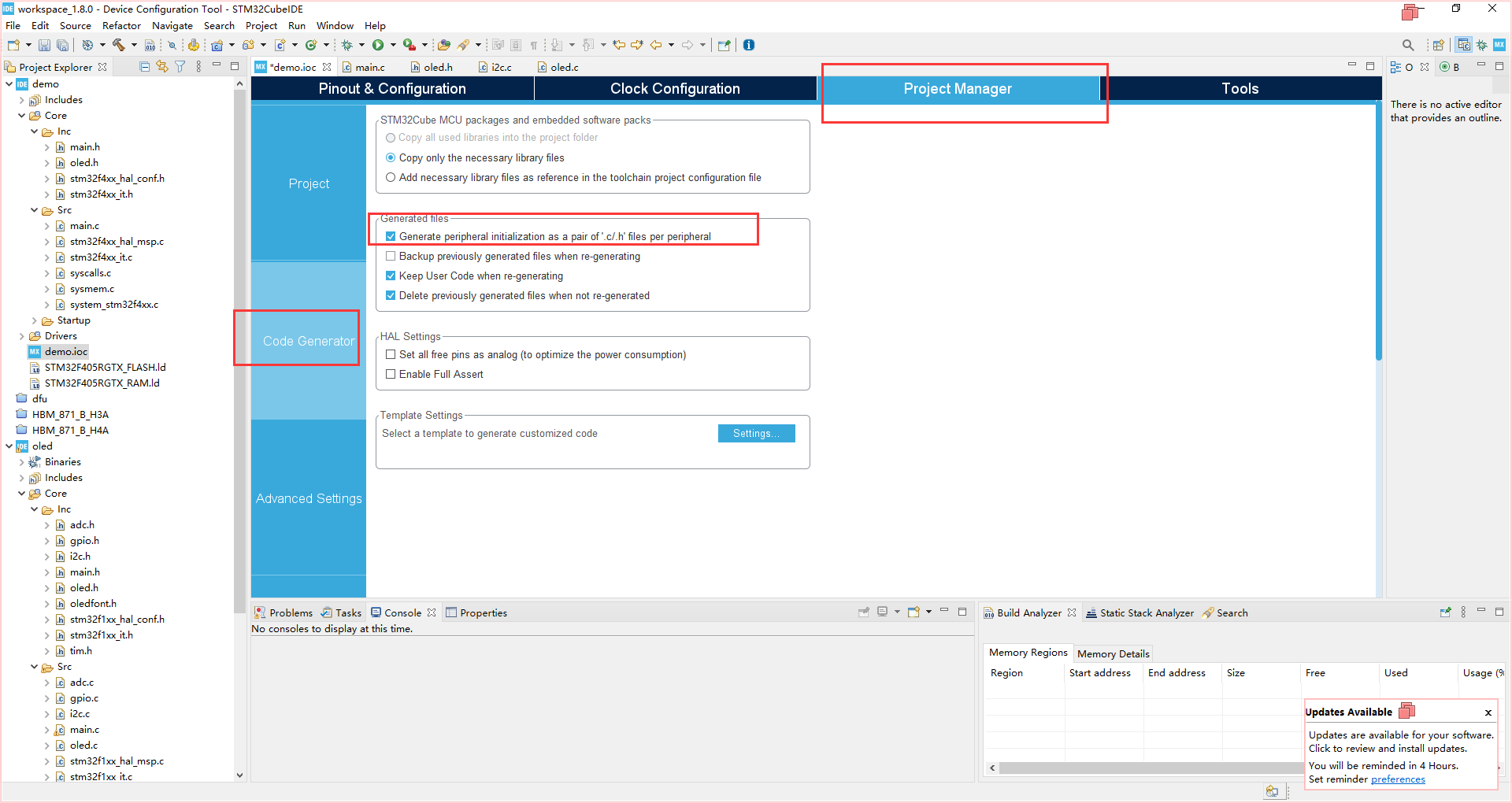Click the Collapse All icon in Project Explorer

pos(144,67)
